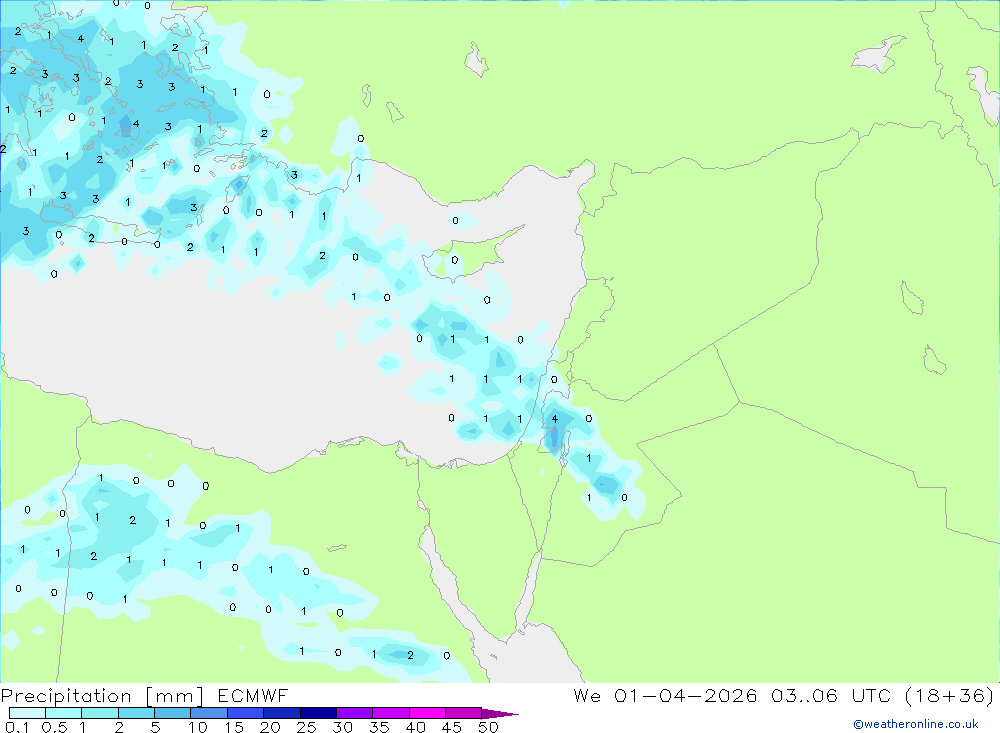Click legend value label '35'
Viewport: 1000px width, 733px height.
(x=379, y=727)
